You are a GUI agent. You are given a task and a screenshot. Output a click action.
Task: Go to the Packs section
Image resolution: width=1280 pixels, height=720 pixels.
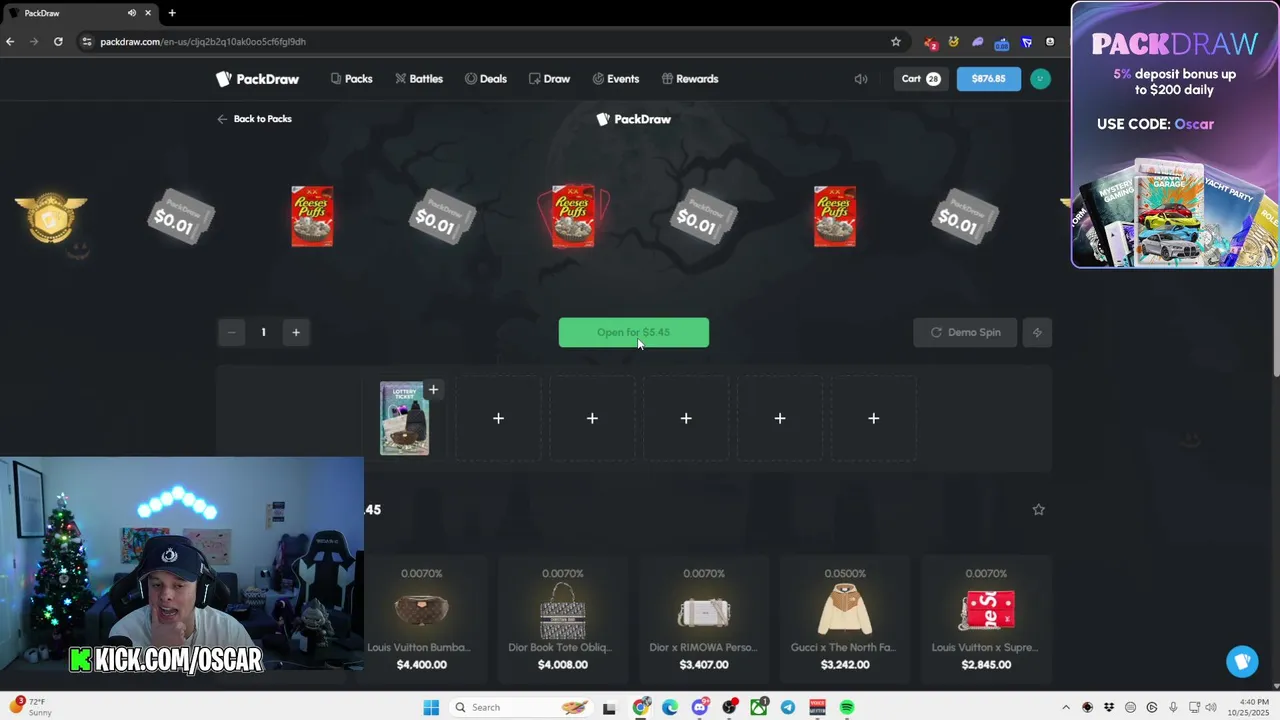click(x=351, y=79)
